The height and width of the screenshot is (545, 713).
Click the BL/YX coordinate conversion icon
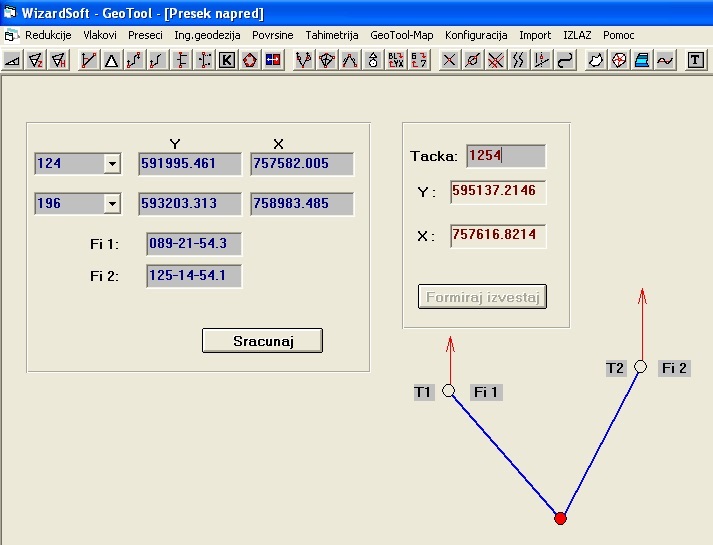pos(396,60)
